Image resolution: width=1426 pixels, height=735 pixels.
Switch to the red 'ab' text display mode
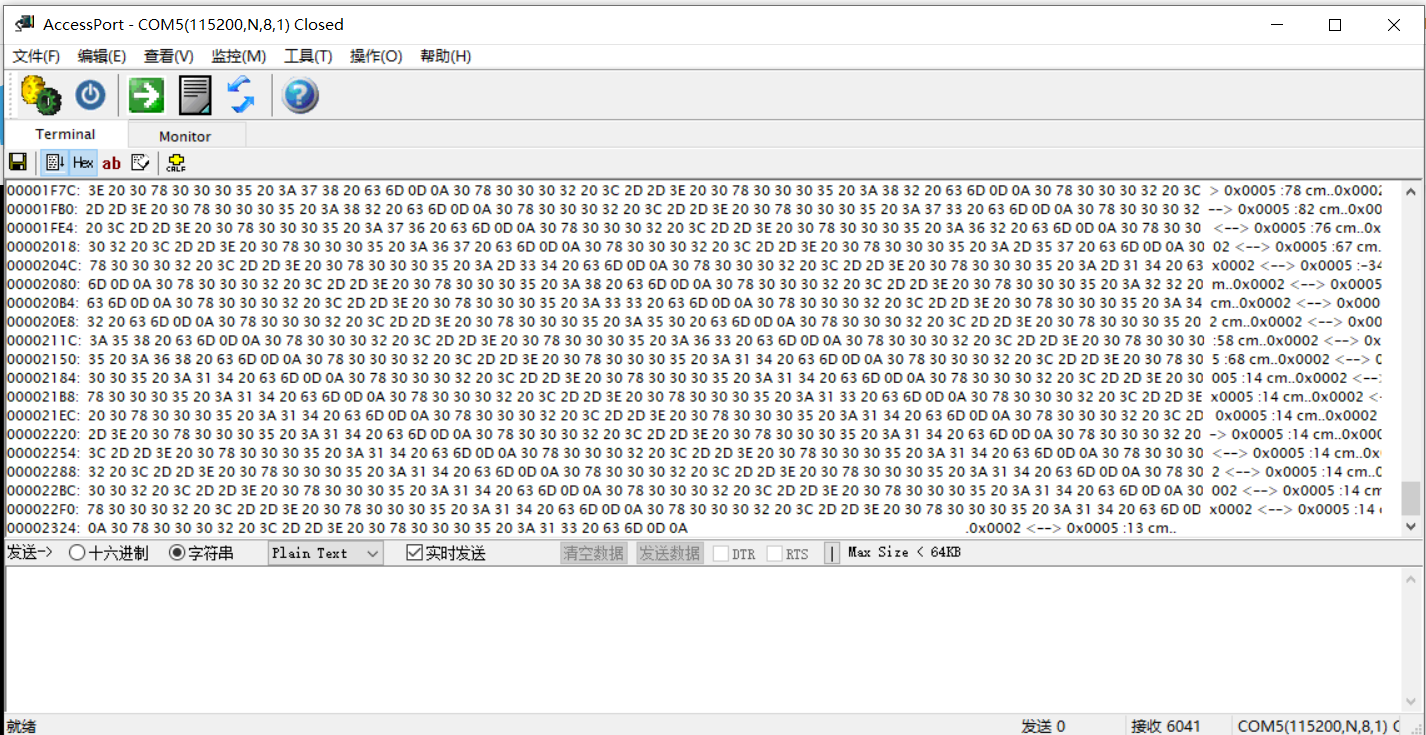pyautogui.click(x=111, y=162)
